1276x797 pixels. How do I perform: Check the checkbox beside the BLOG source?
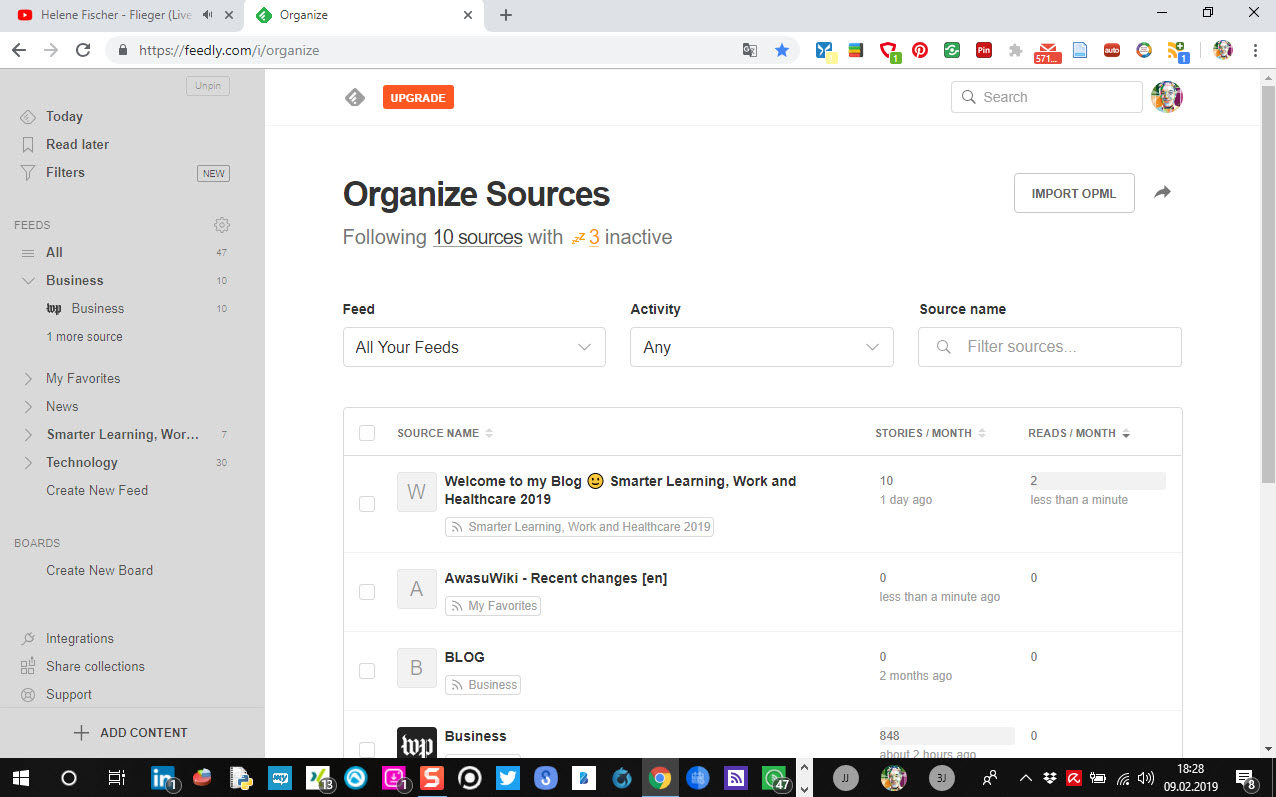click(x=367, y=670)
